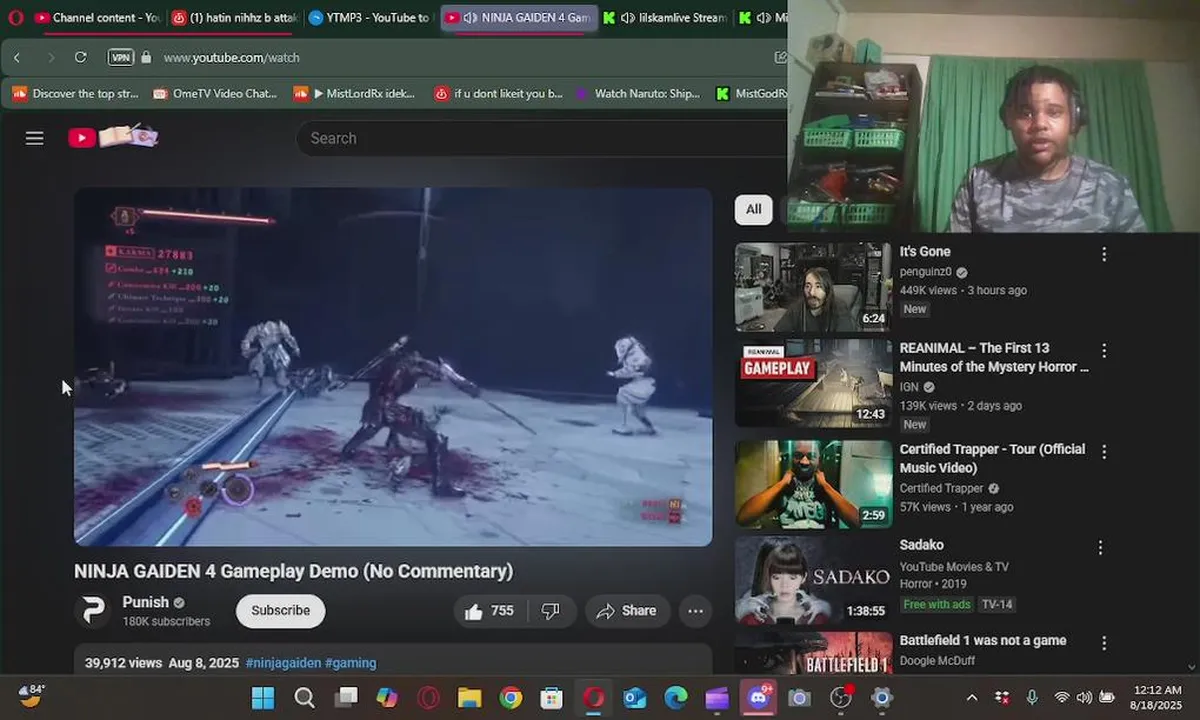The image size is (1200, 720).
Task: Mute the lilskamlive Stream tab speaker icon
Action: click(x=626, y=17)
